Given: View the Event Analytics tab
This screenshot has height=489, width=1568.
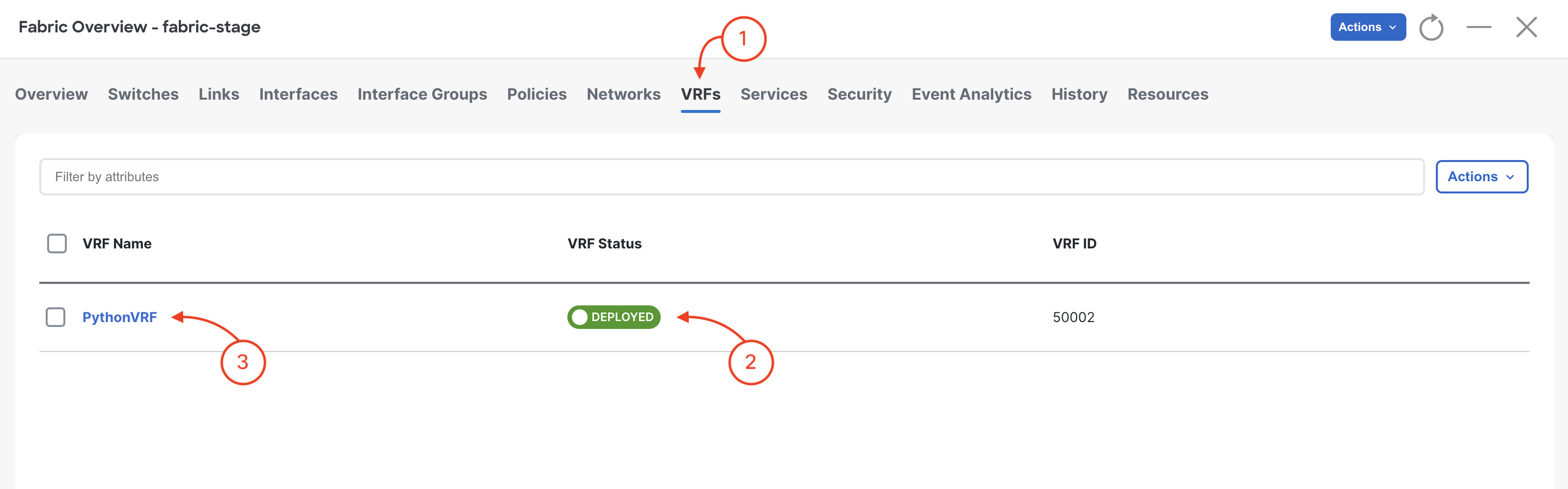Looking at the screenshot, I should (x=971, y=94).
